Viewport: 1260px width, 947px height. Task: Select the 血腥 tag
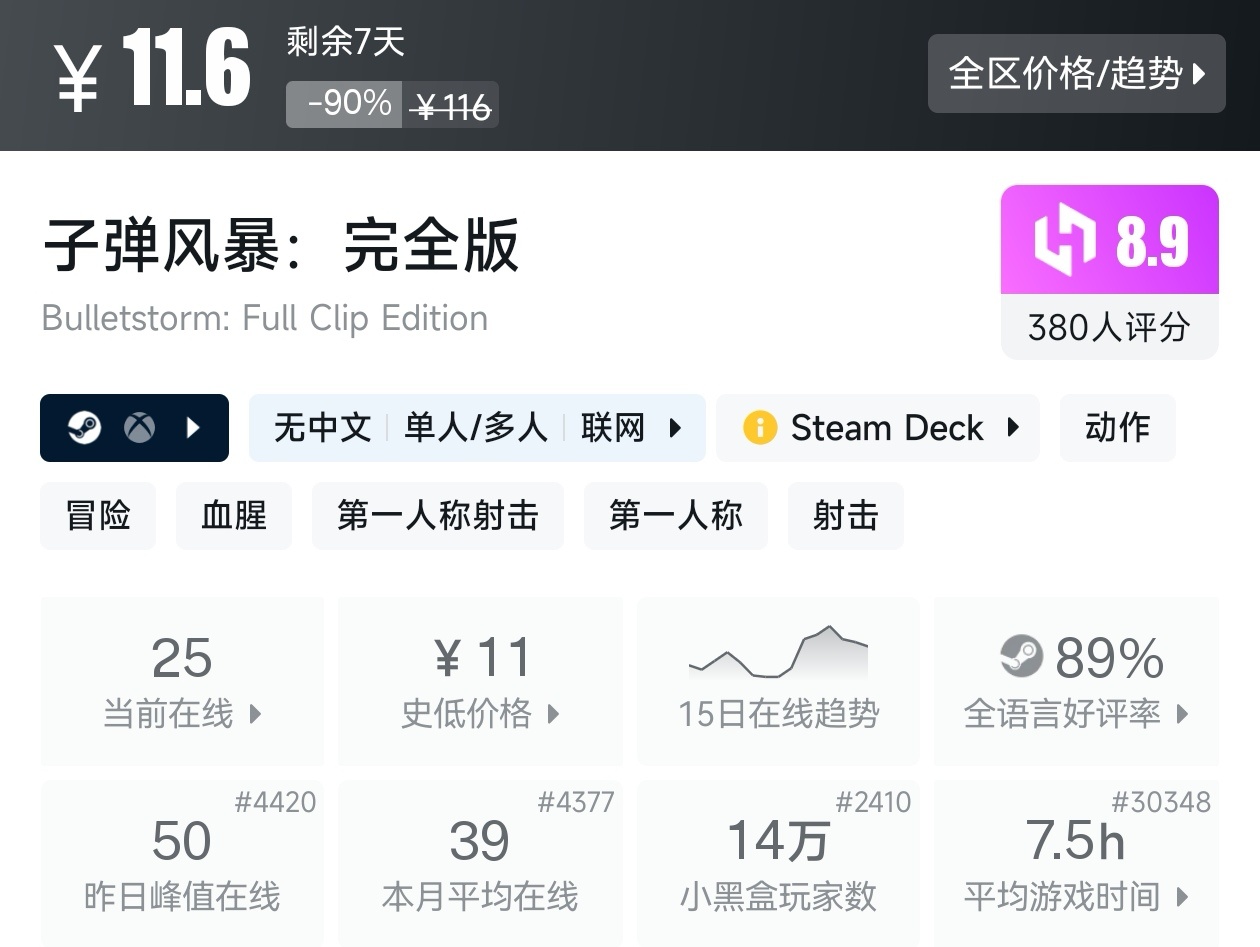click(234, 516)
